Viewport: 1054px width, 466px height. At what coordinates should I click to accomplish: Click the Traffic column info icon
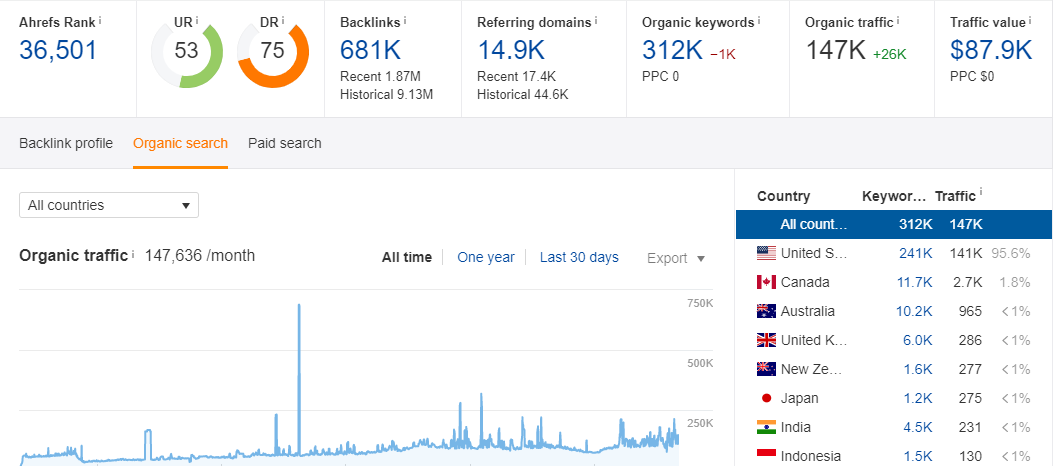[981, 193]
